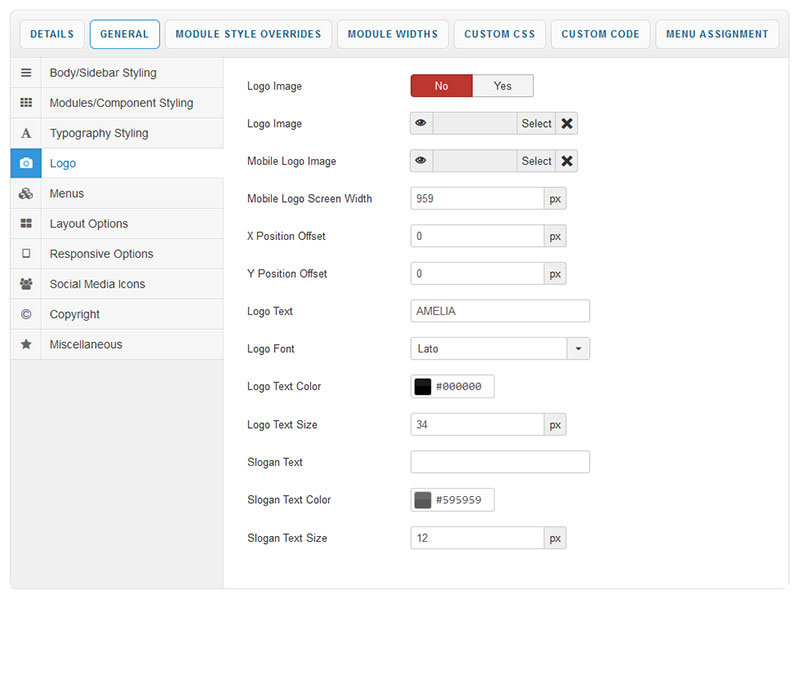
Task: Open the Logo Font dropdown arrow
Action: click(x=578, y=349)
